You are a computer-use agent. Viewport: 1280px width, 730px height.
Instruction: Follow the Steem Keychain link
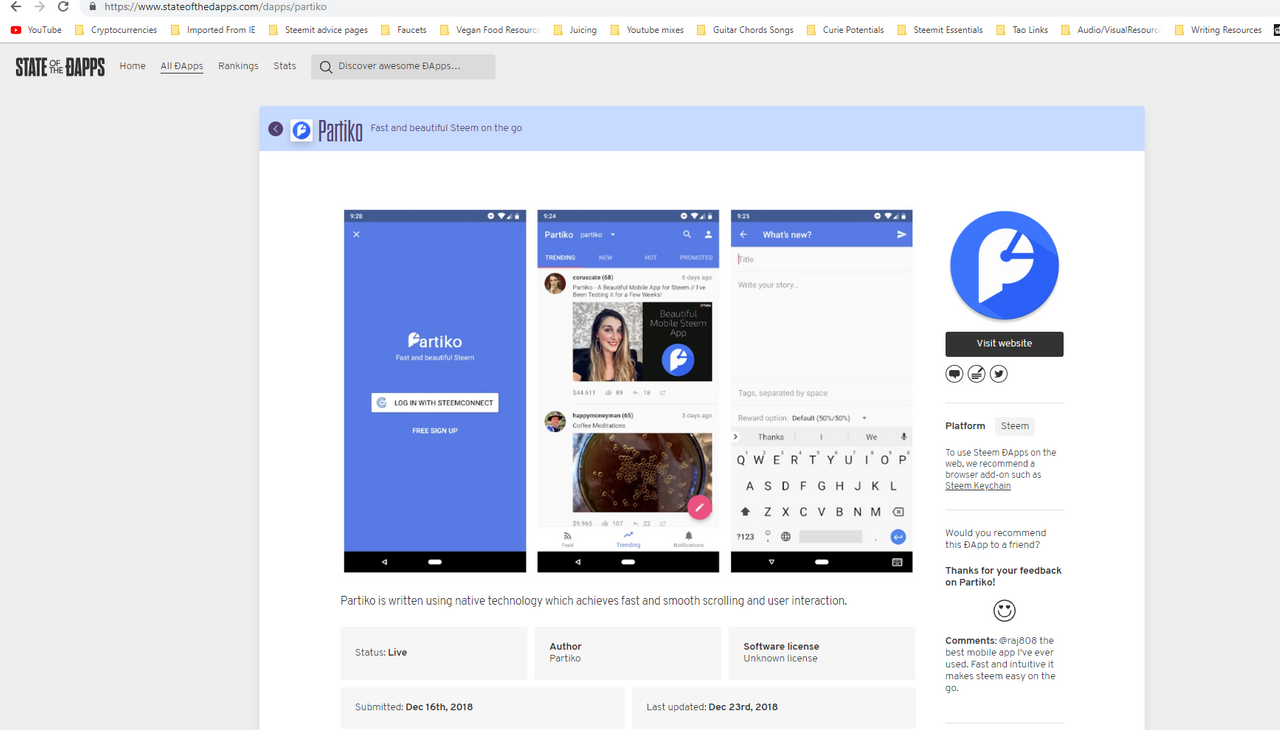[x=978, y=486]
